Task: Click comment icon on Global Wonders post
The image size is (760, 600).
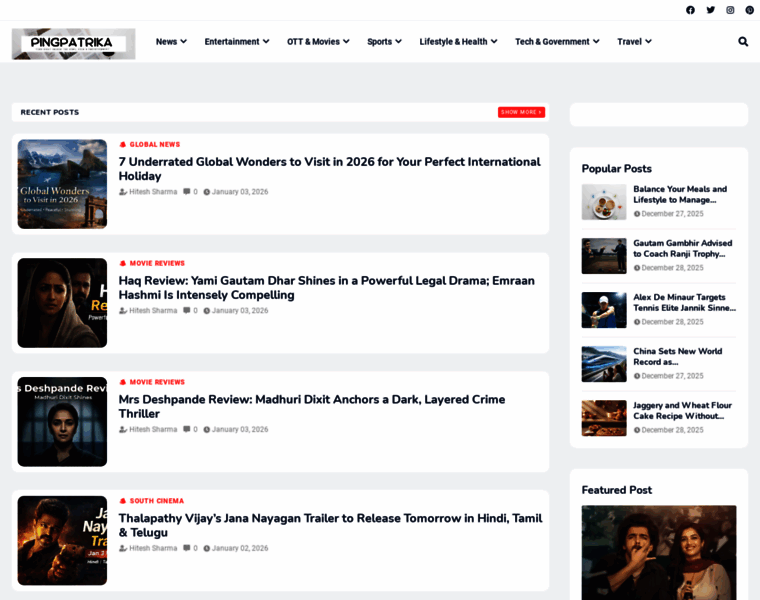Action: click(187, 192)
